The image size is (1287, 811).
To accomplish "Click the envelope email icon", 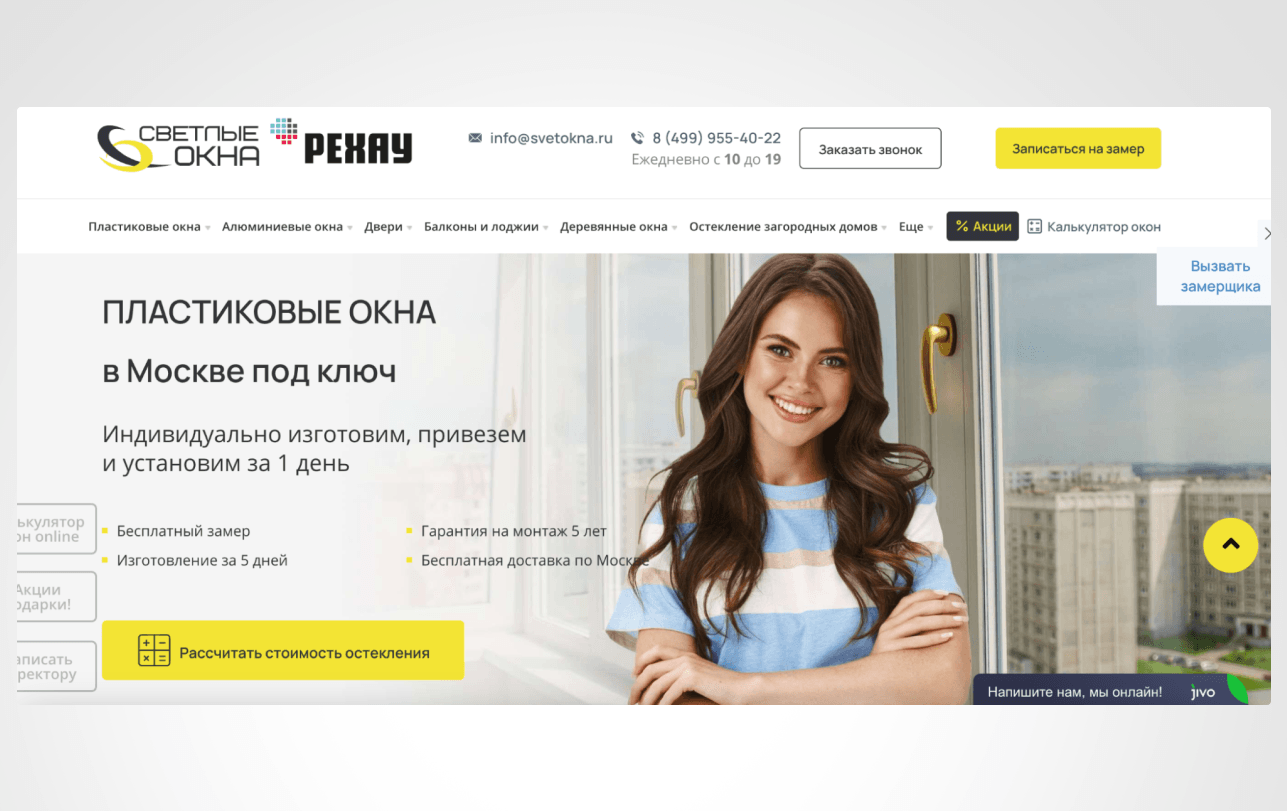I will (x=475, y=138).
